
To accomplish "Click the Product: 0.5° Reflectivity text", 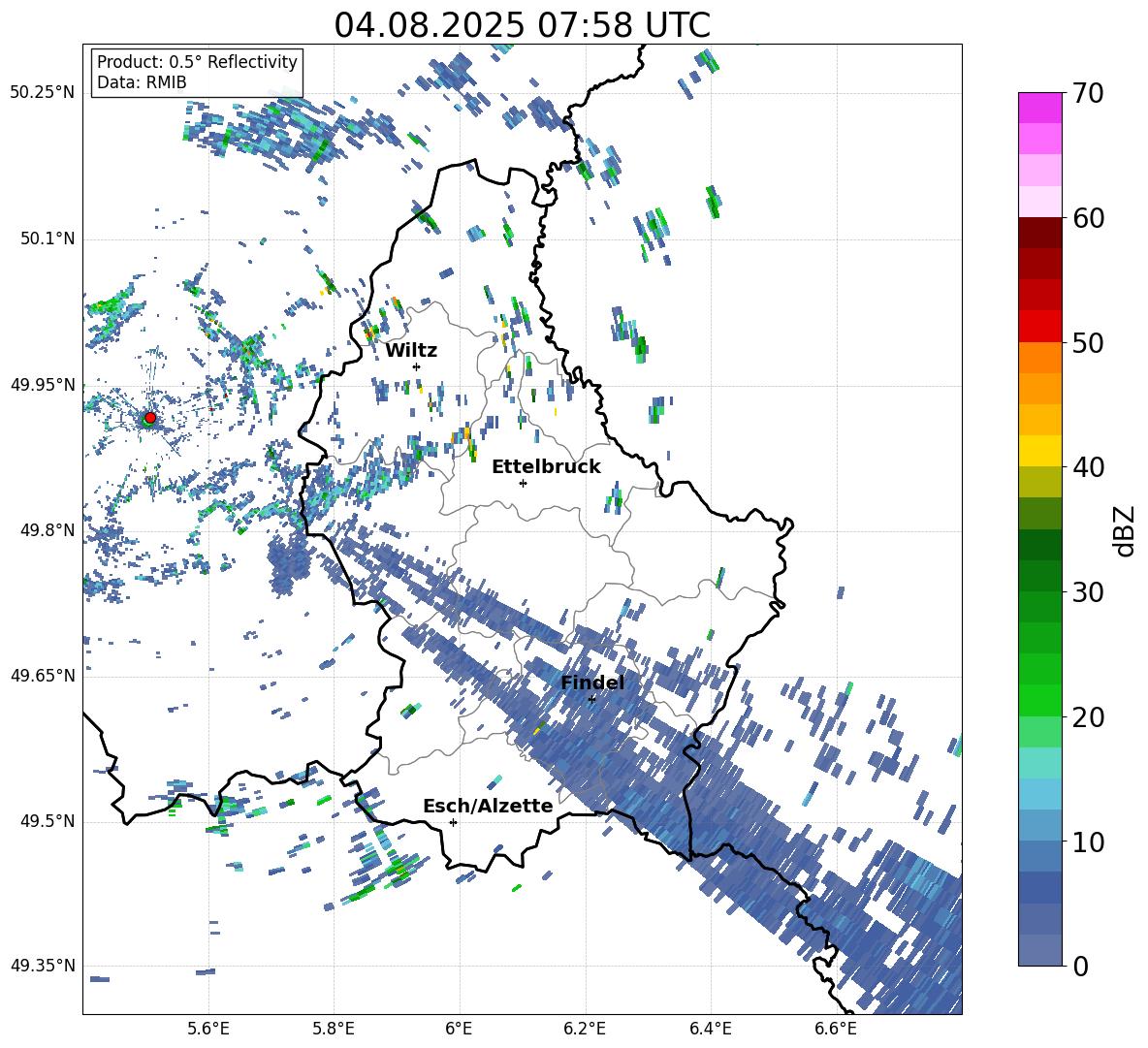I will [197, 61].
